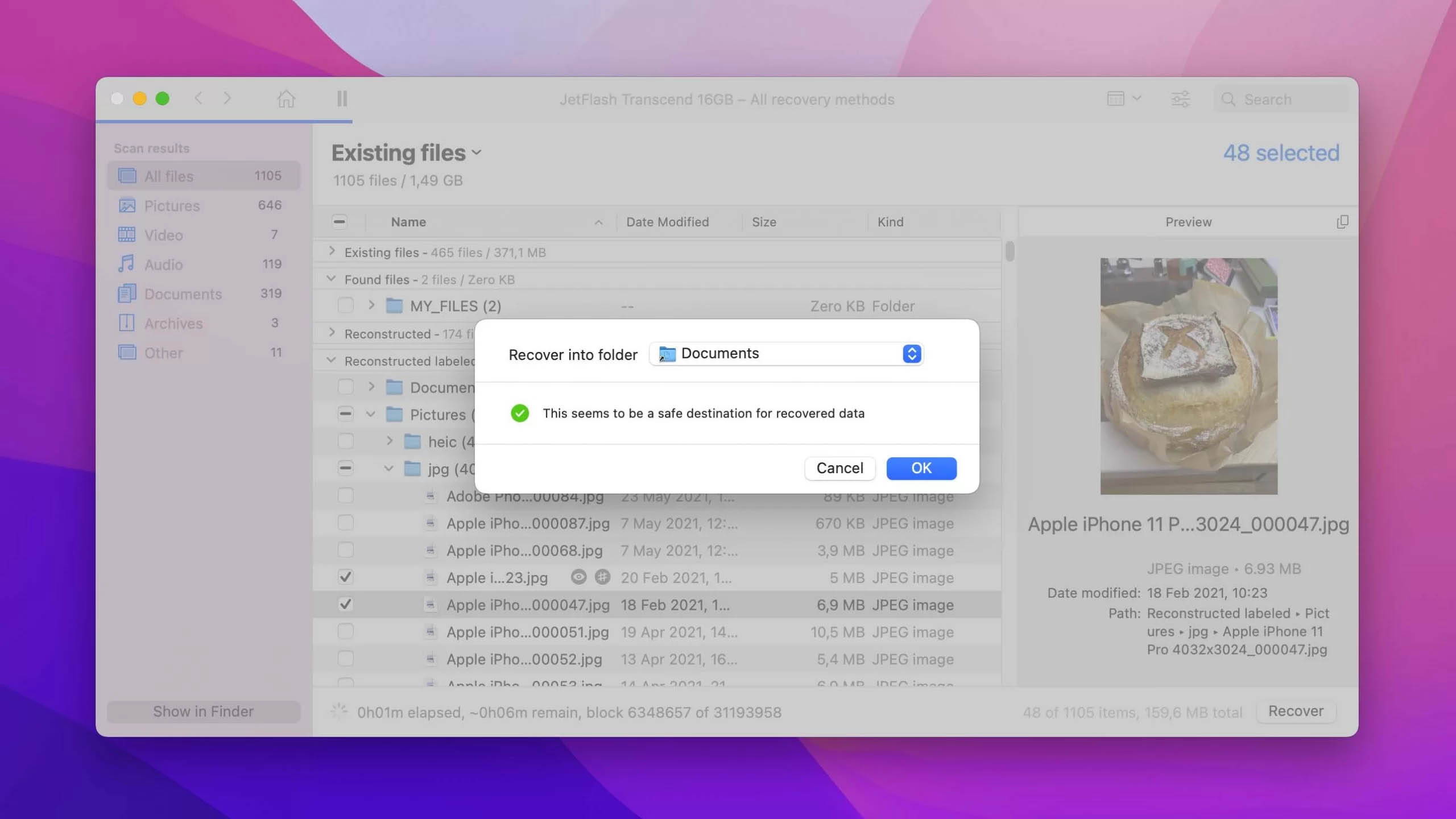
Task: Click the Other sidebar category icon
Action: [x=125, y=353]
